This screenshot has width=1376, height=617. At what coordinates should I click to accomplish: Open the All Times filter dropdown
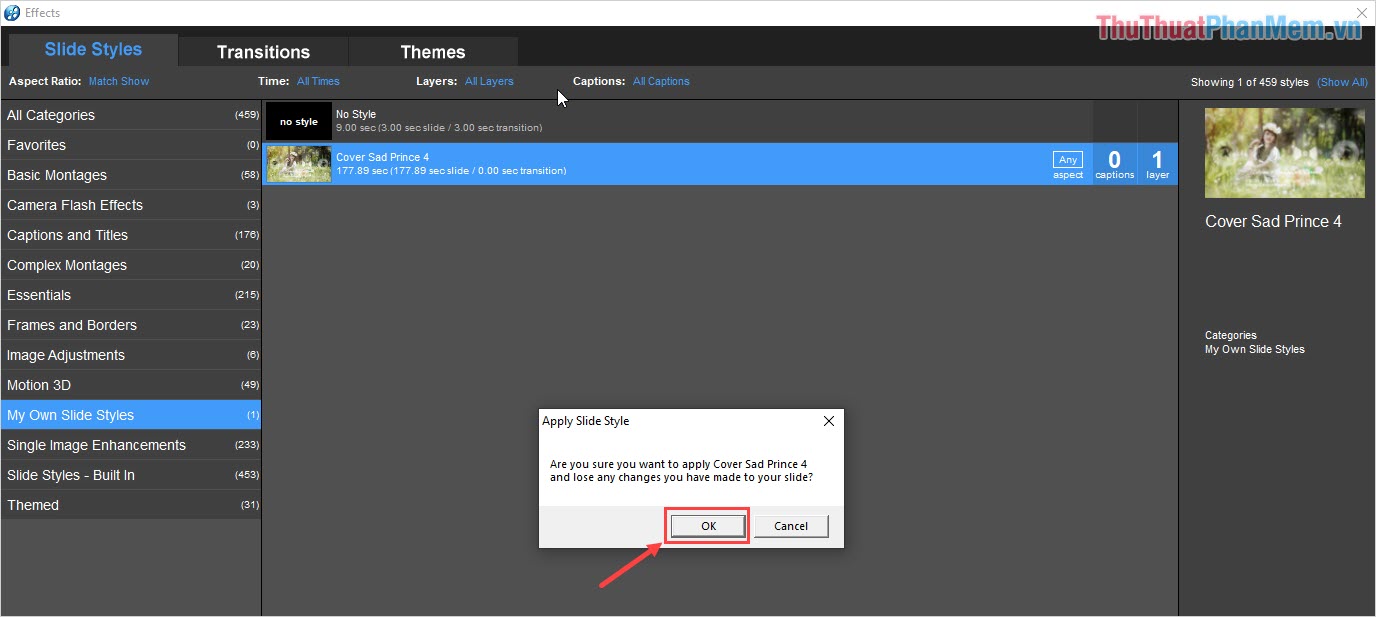pyautogui.click(x=318, y=81)
